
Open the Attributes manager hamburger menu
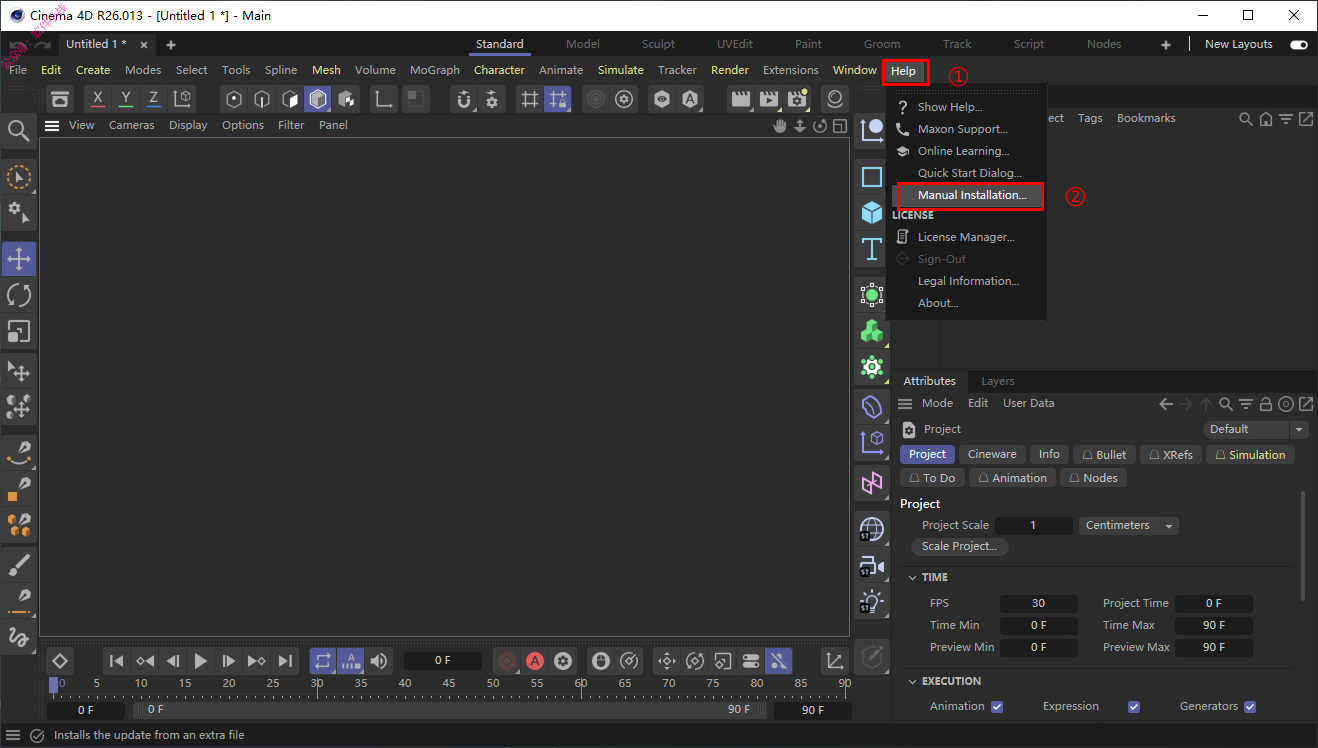pos(905,404)
